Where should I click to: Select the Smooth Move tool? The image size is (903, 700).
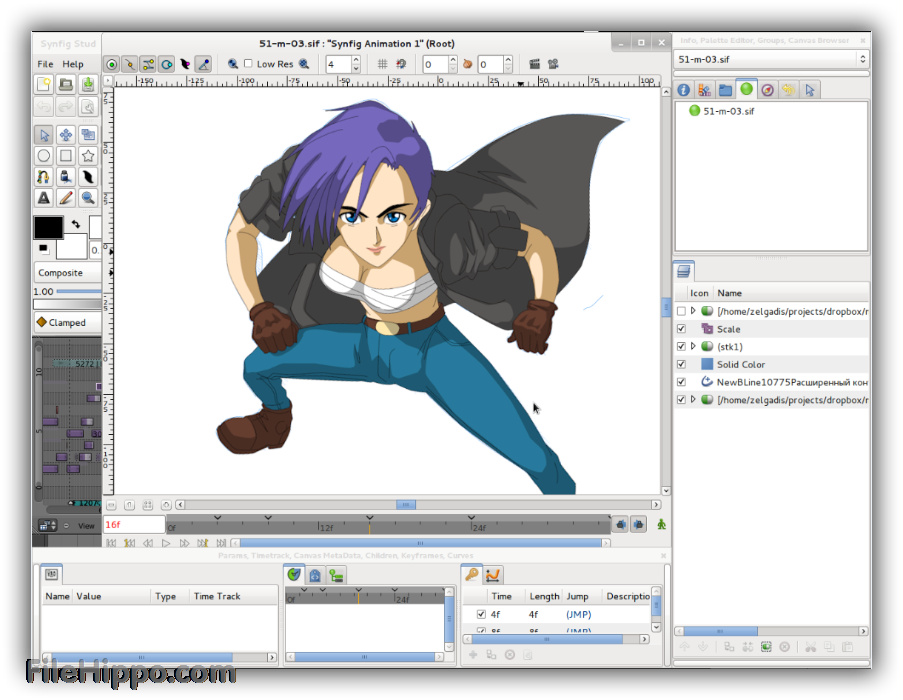point(66,135)
